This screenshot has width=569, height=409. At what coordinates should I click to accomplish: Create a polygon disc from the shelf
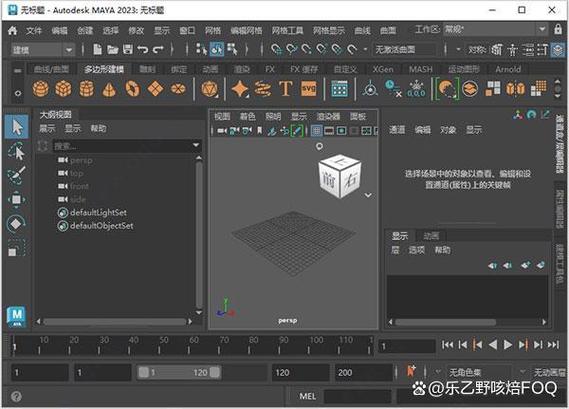[x=178, y=89]
